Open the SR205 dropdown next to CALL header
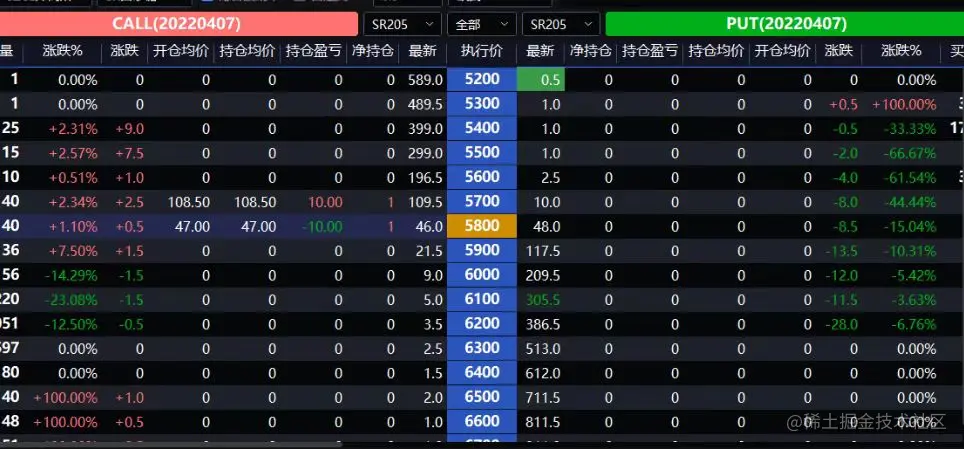 coord(402,25)
